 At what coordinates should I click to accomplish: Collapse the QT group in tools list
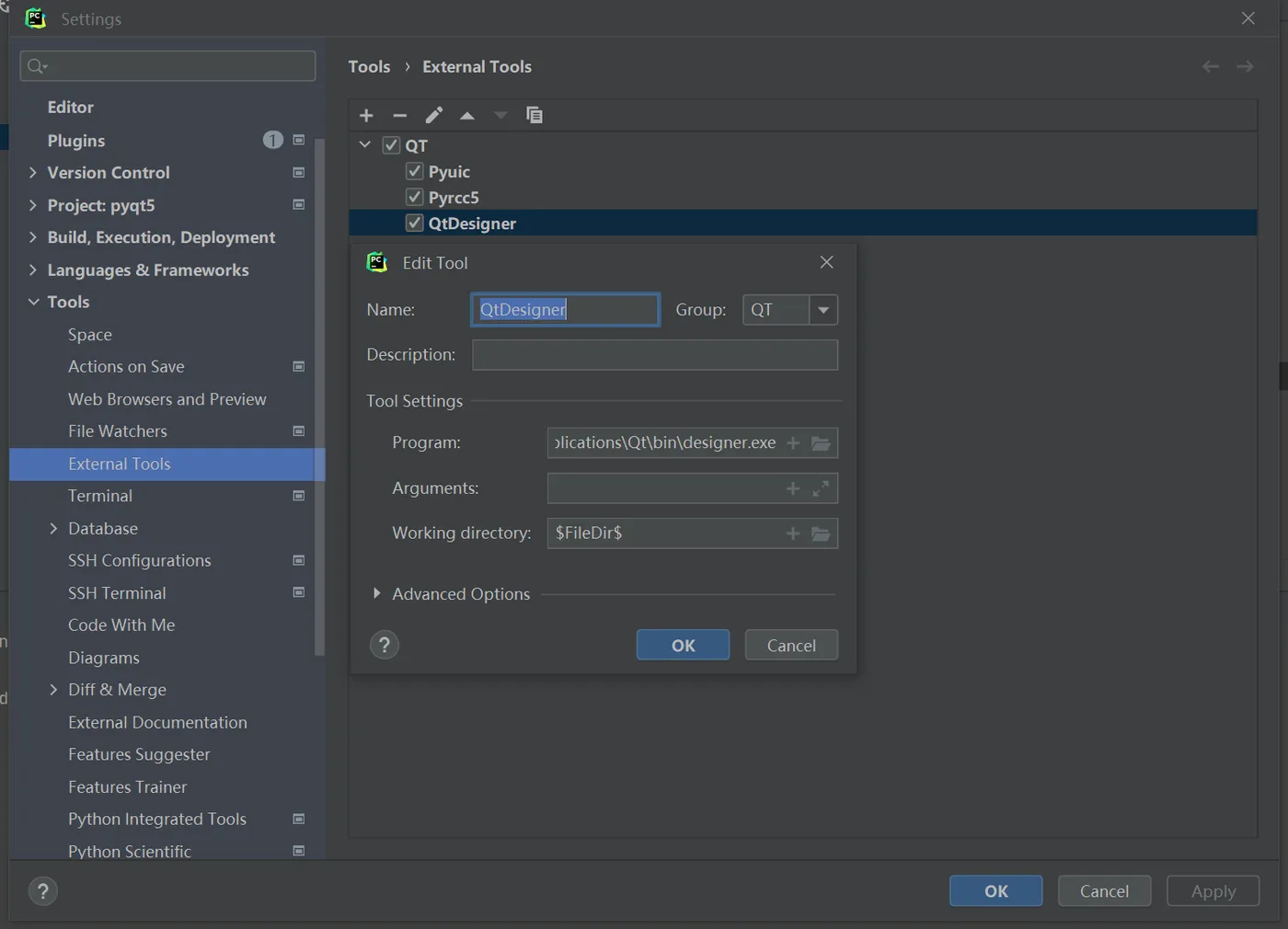point(364,144)
